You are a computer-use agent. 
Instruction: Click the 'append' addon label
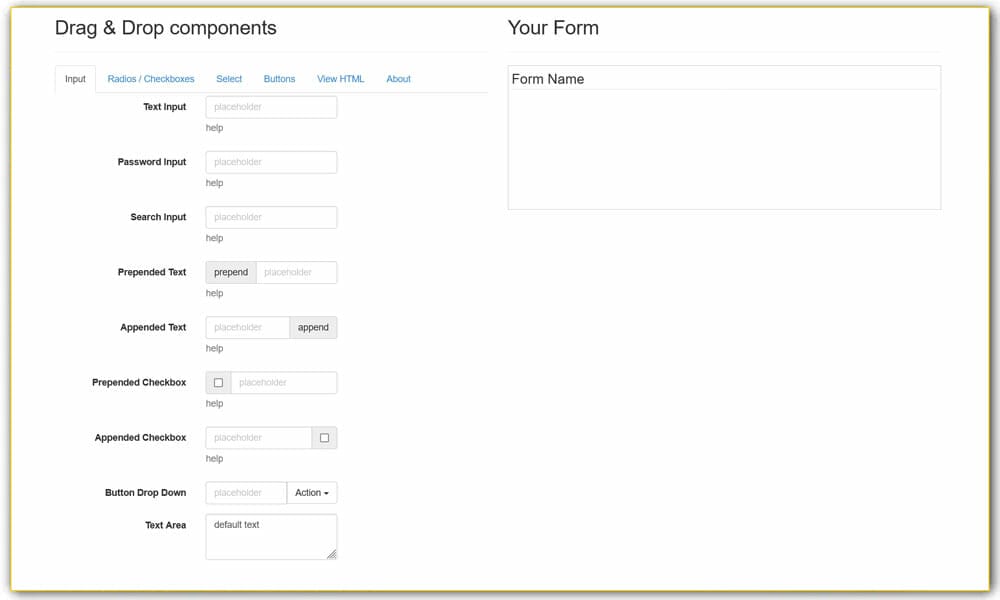pos(313,327)
